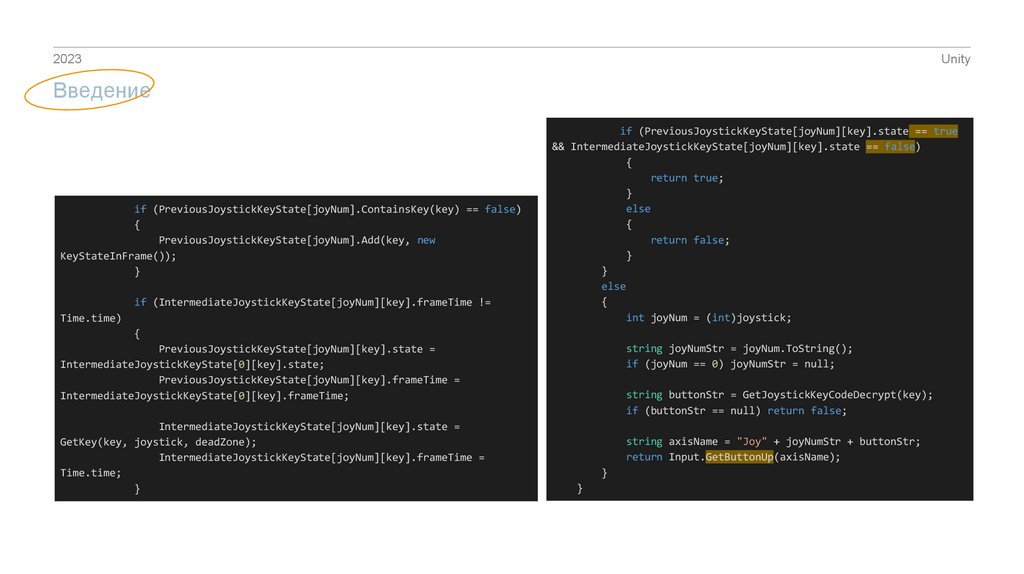The width and height of the screenshot is (1024, 574).
Task: Click 'if (joyNum == 0) joyNumStr = null;'
Action: coord(730,364)
